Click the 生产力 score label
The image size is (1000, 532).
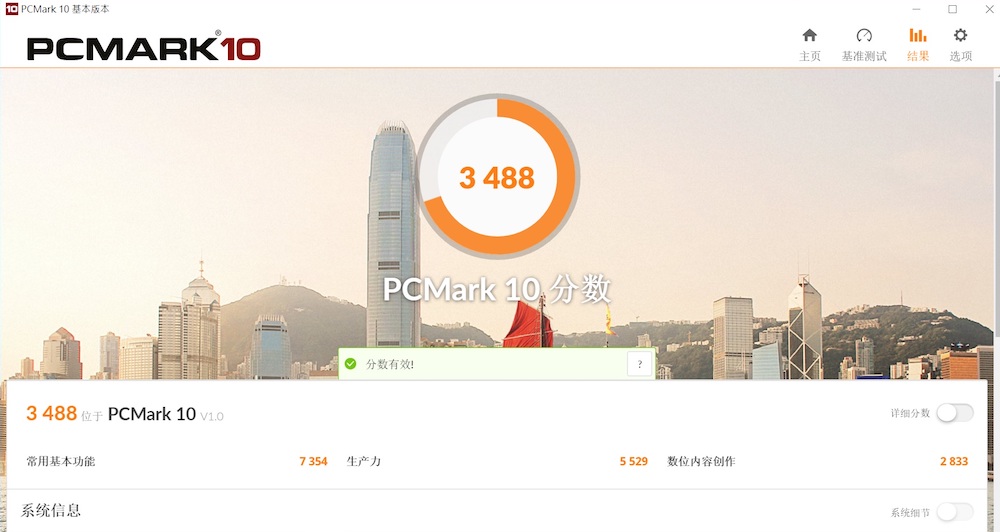364,461
